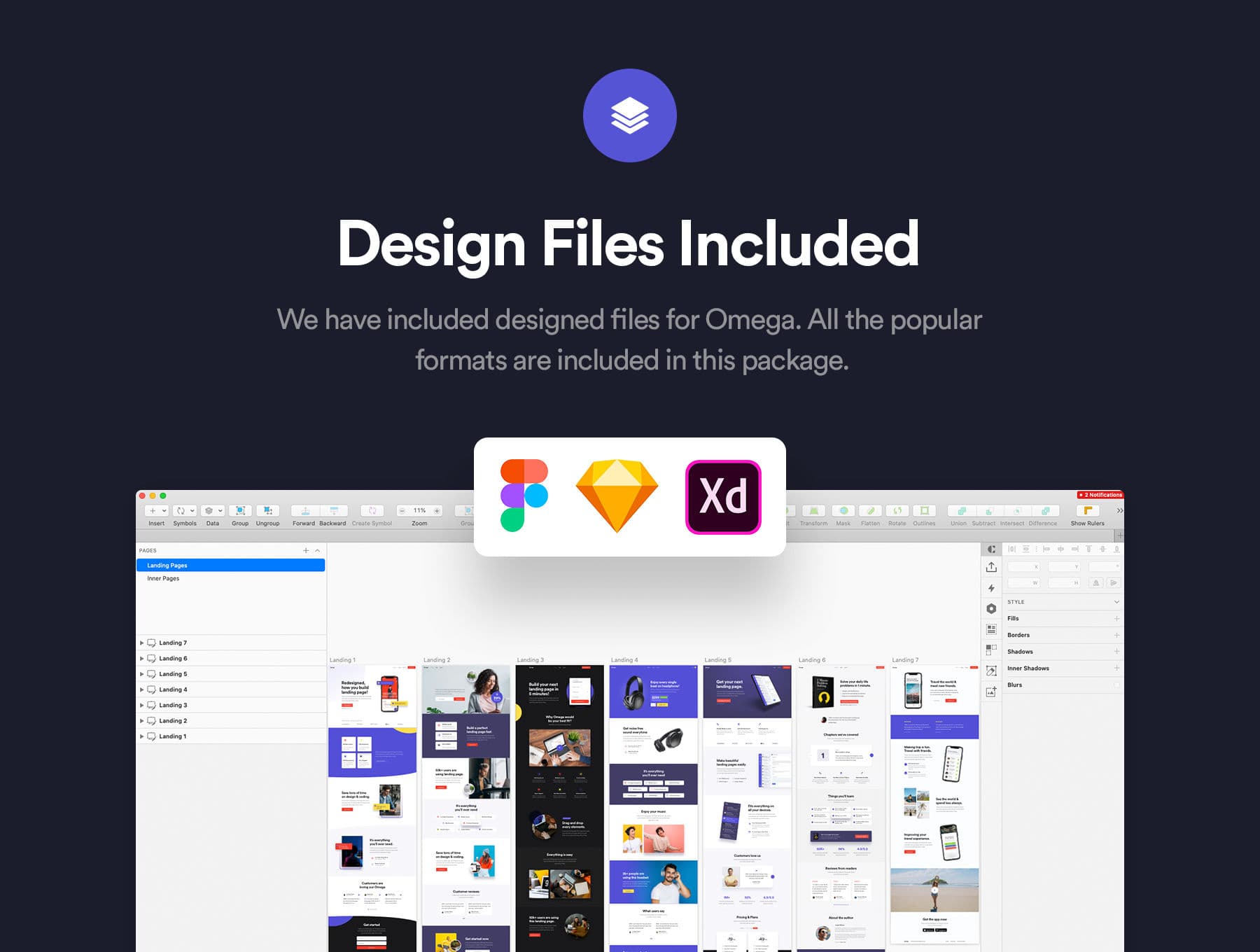The image size is (1260, 952).
Task: Add a new Borders entry
Action: click(1116, 636)
